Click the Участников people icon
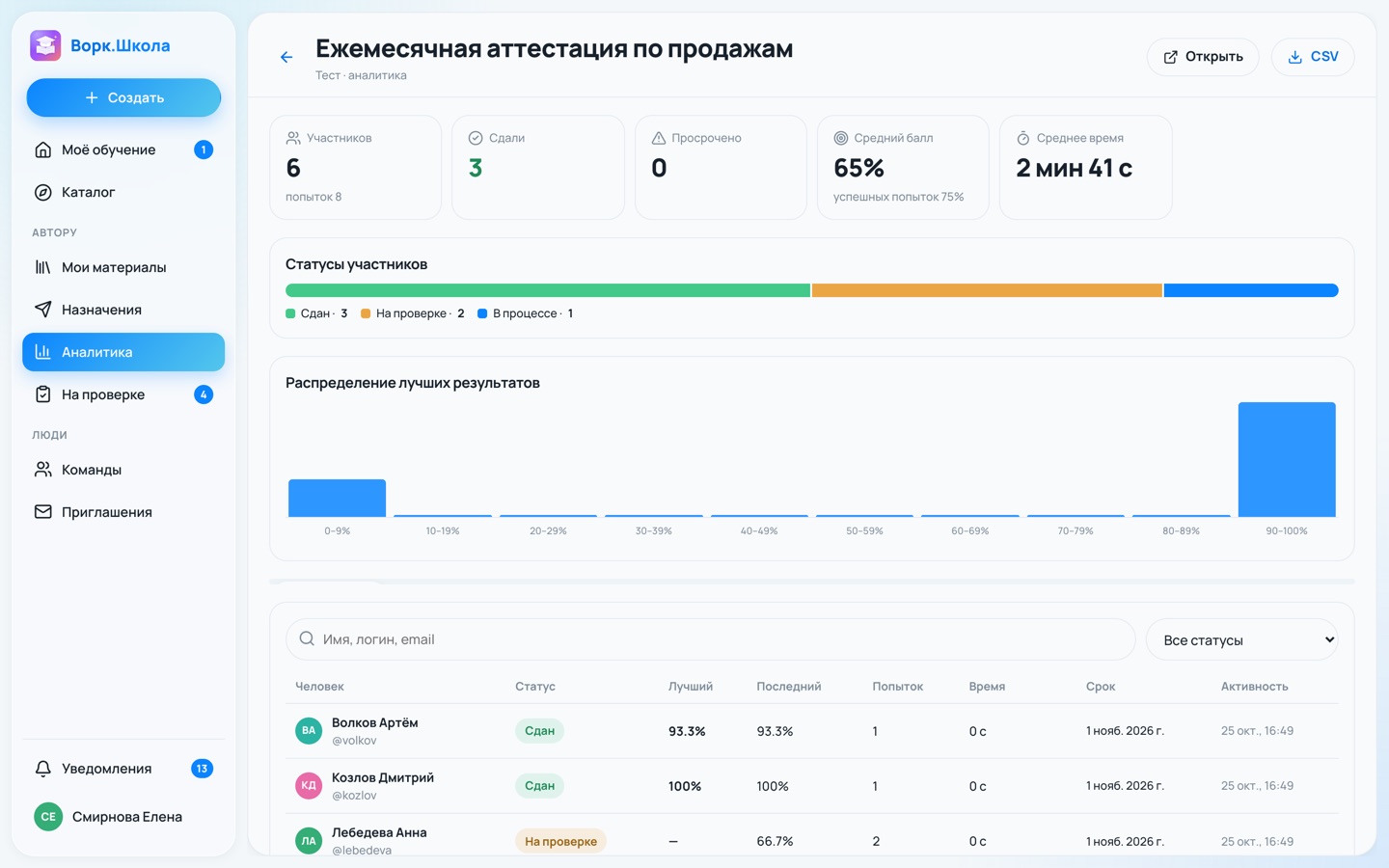The image size is (1389, 868). point(293,138)
